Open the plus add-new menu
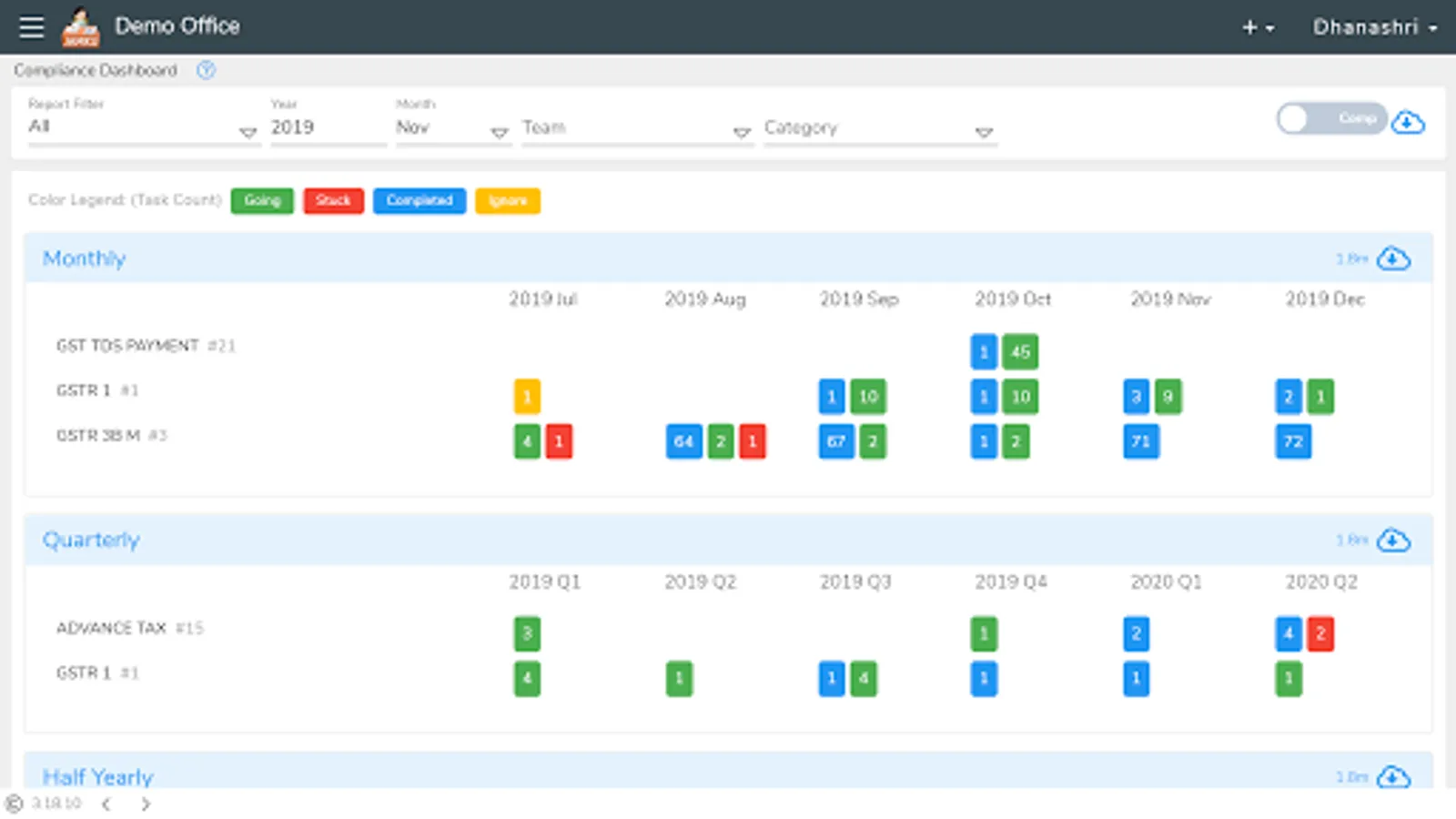 coord(1259,28)
